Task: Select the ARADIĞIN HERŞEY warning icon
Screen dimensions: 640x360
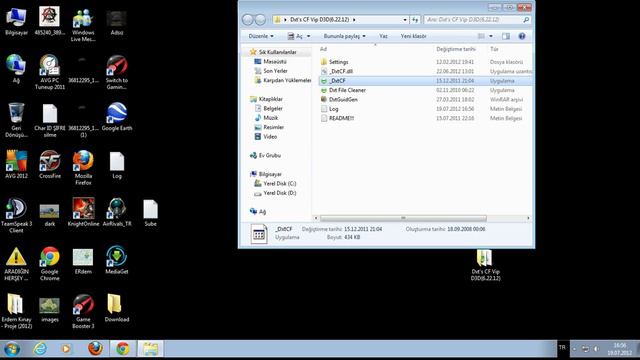Action: (x=16, y=263)
